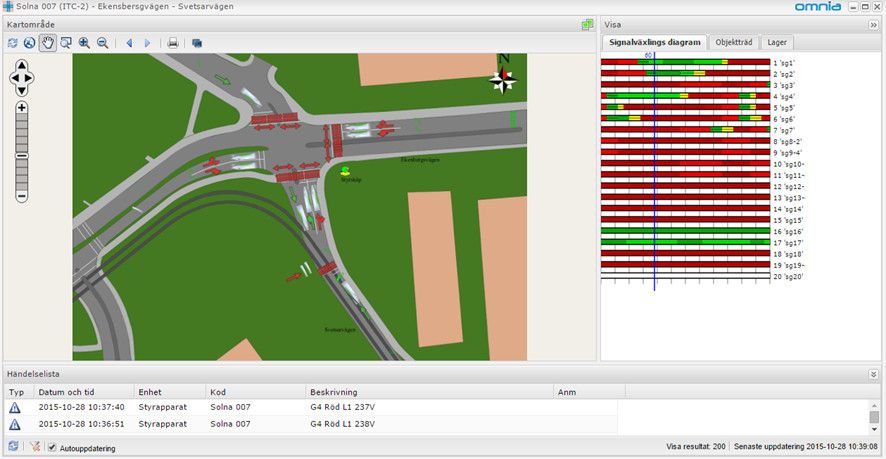Pan the map right with navigation arrow

tap(29, 78)
